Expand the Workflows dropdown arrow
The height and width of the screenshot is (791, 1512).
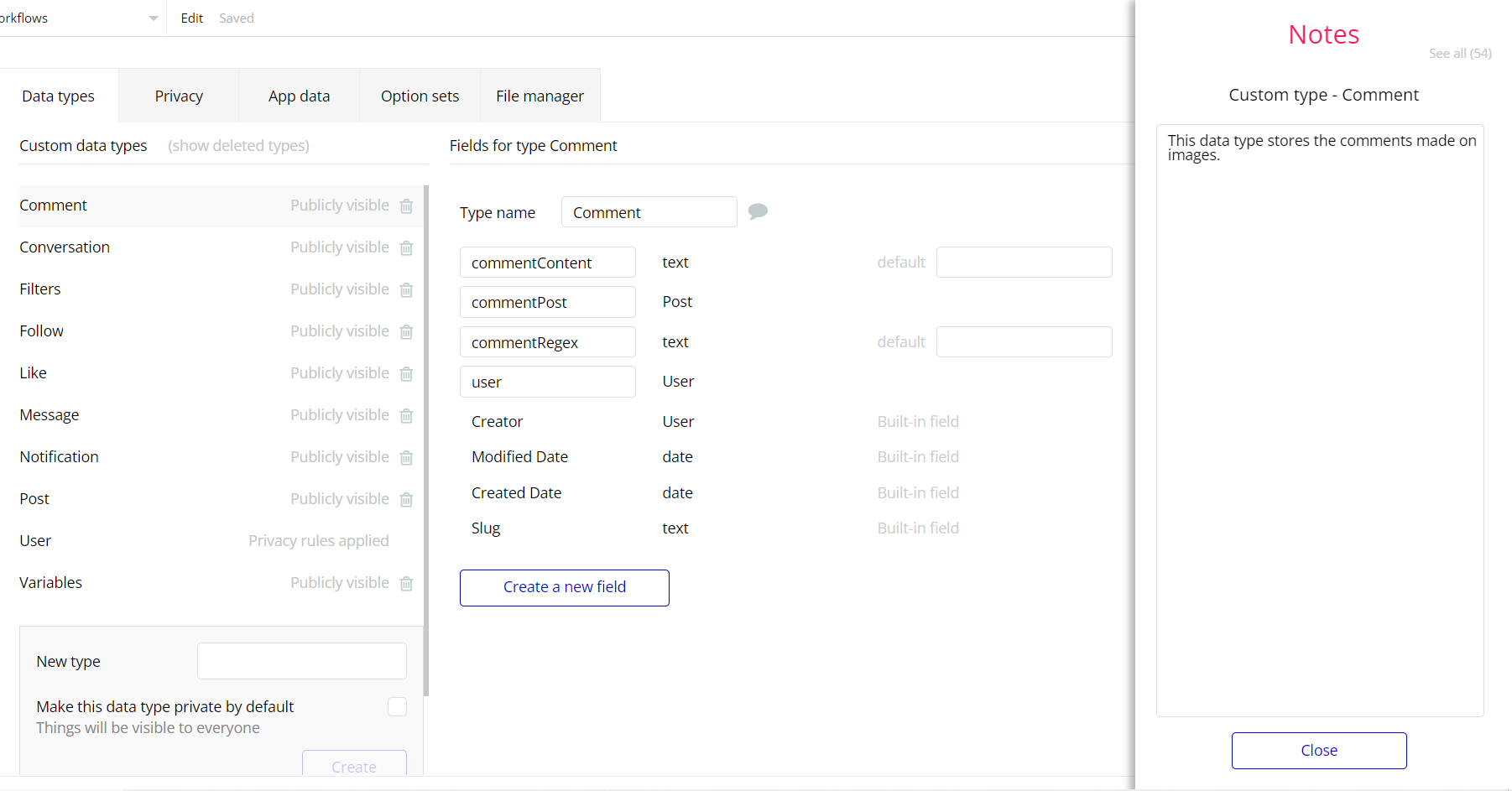pyautogui.click(x=154, y=18)
